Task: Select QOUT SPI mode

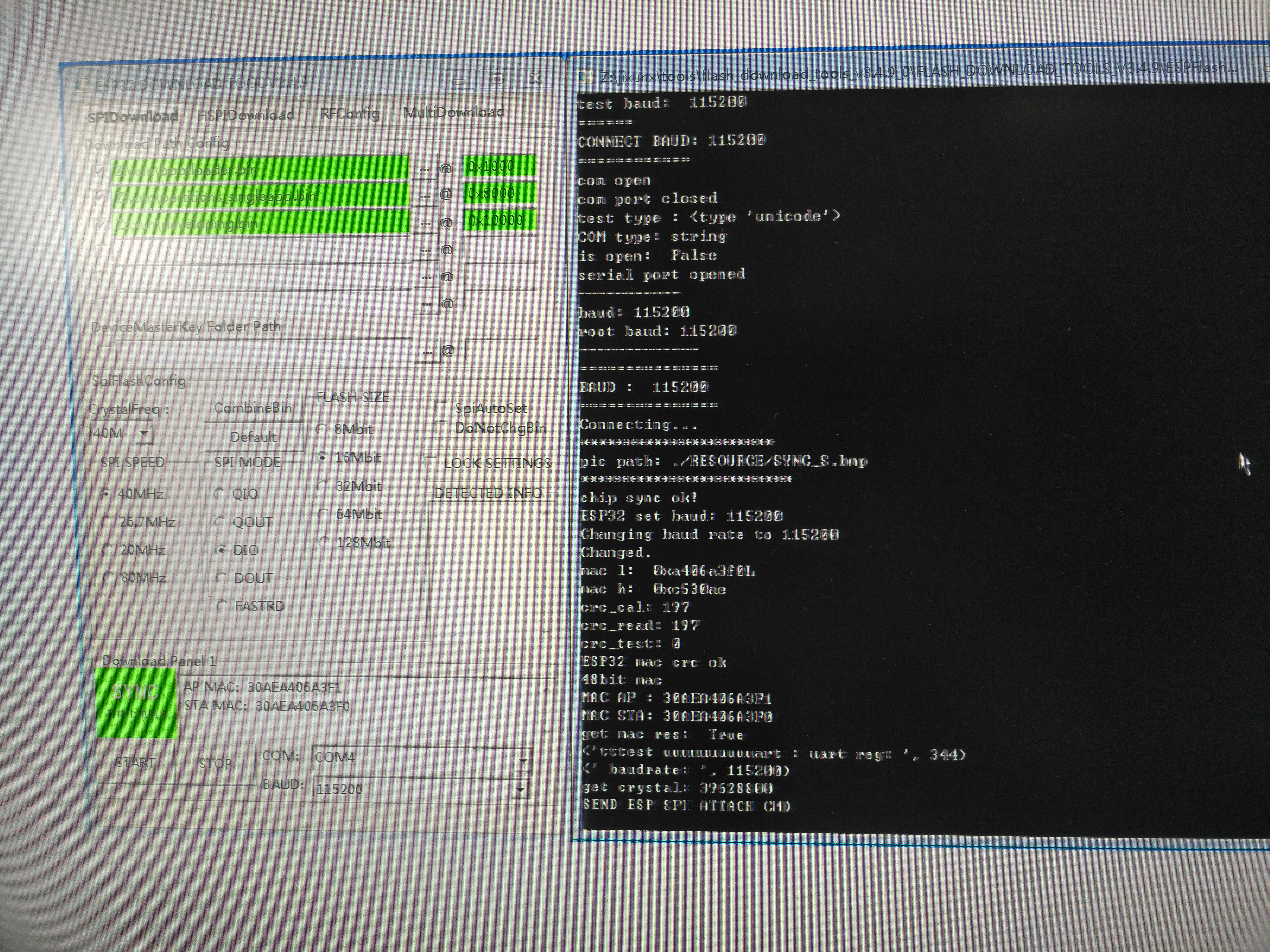Action: pyautogui.click(x=243, y=522)
